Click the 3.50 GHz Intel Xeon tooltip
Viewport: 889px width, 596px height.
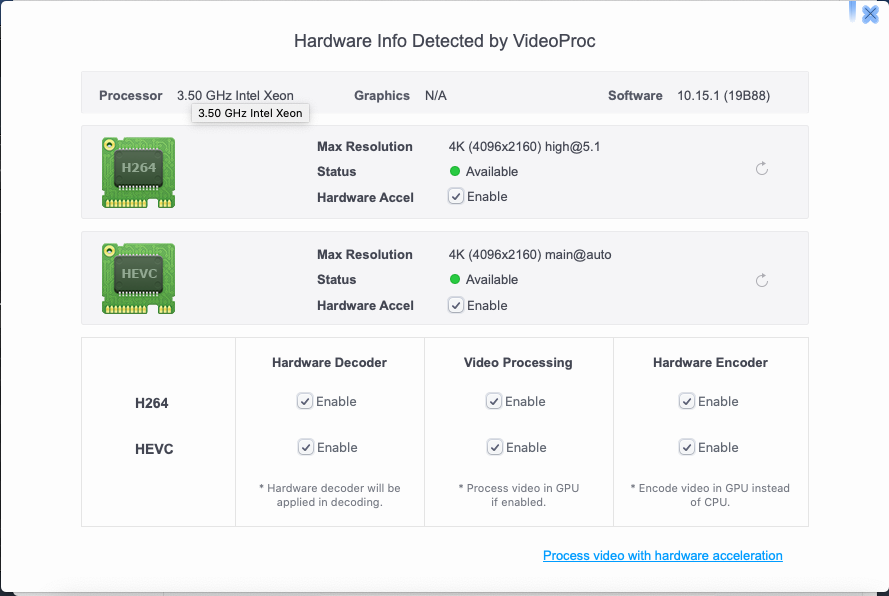pyautogui.click(x=250, y=113)
